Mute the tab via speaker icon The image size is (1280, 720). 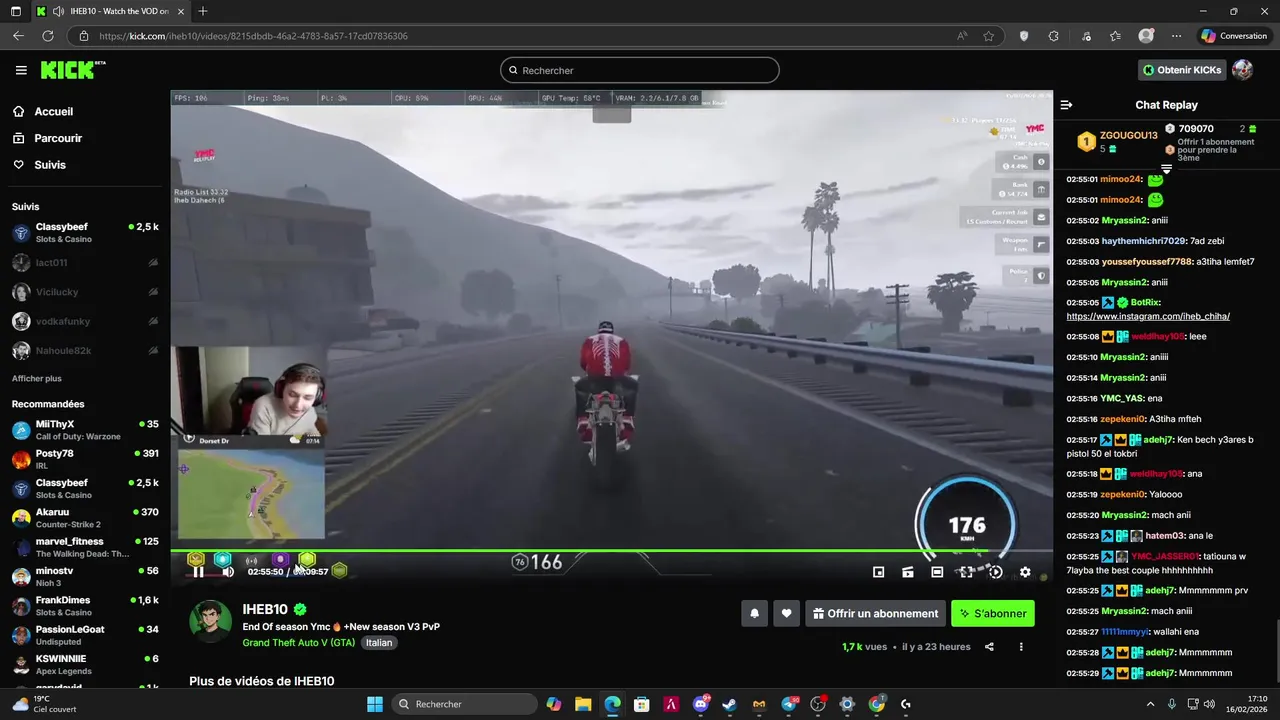pos(58,11)
